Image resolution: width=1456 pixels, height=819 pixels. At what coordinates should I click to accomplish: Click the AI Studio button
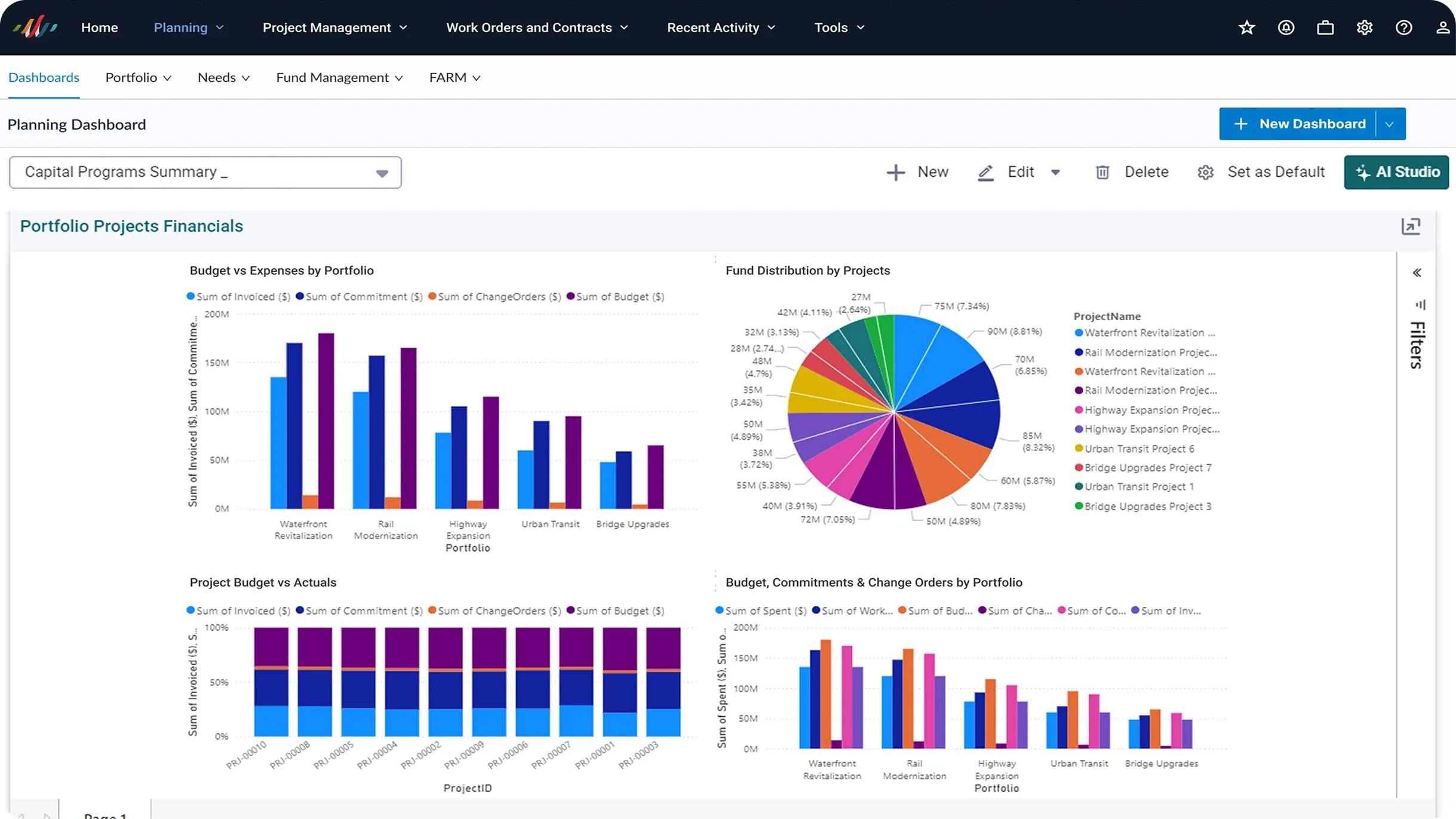(x=1396, y=172)
